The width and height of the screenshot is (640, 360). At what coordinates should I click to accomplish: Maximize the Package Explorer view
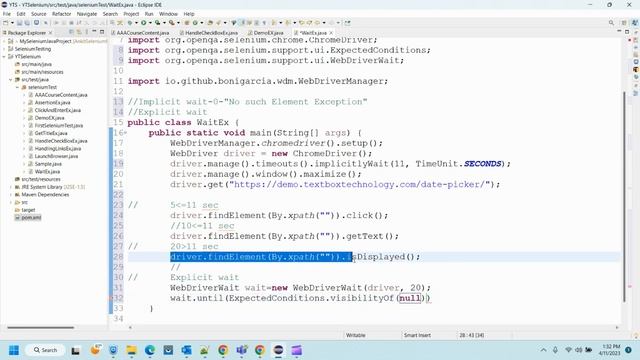pos(102,32)
